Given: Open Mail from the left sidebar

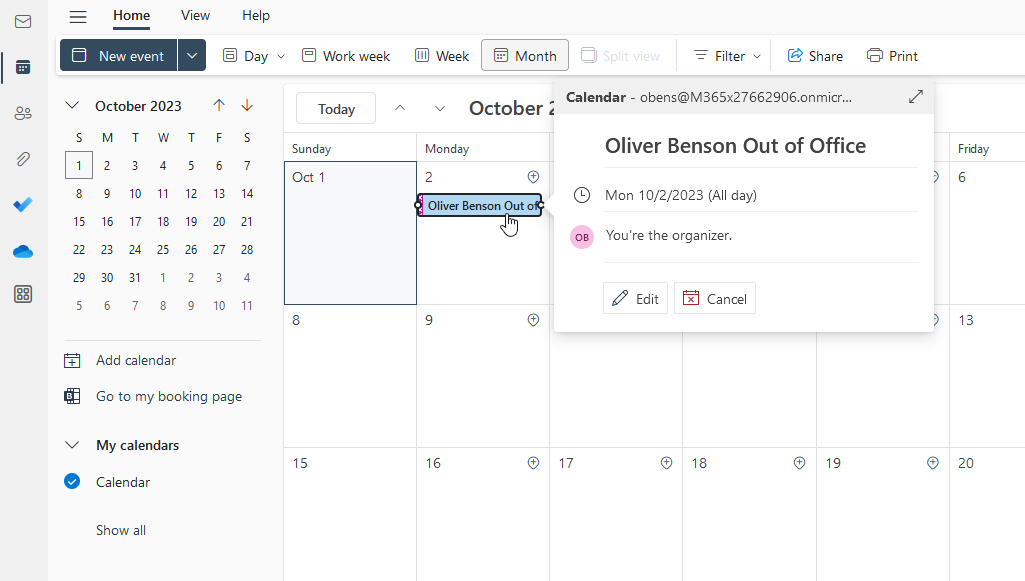Looking at the screenshot, I should 23,21.
